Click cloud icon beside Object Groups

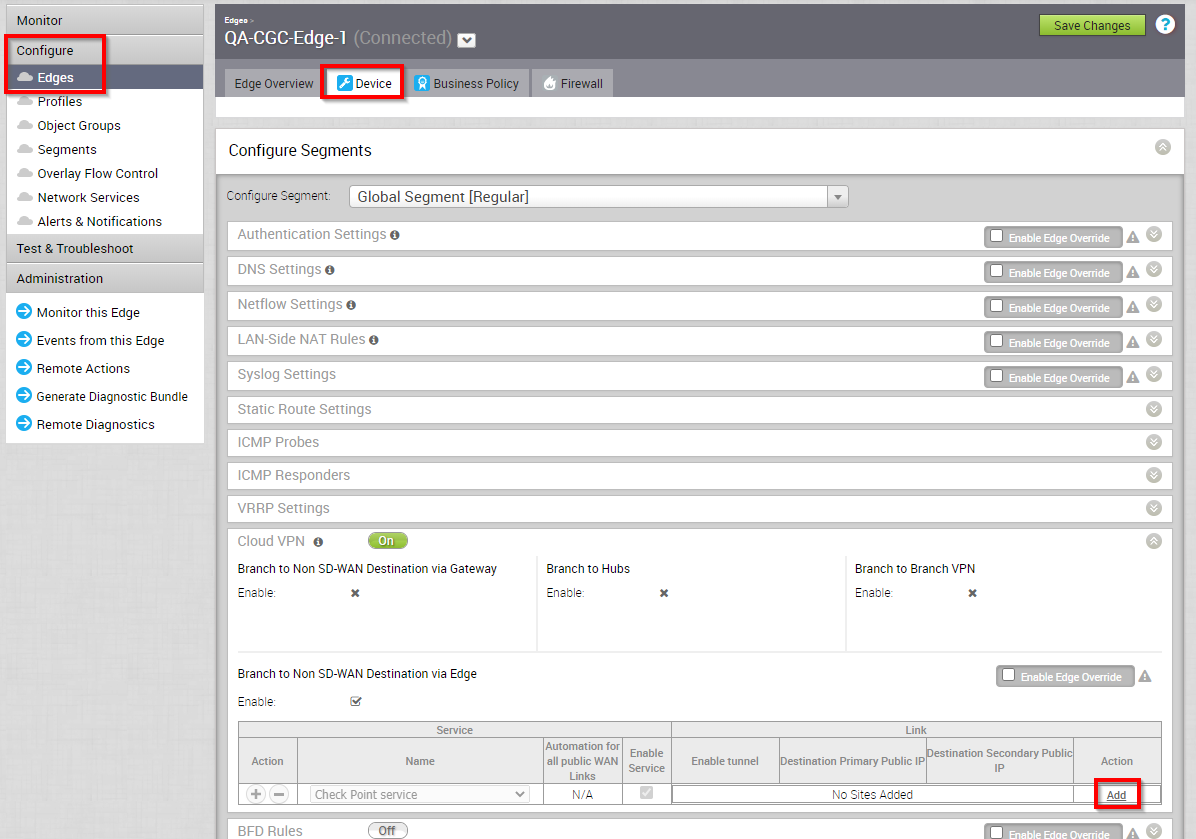[25, 124]
